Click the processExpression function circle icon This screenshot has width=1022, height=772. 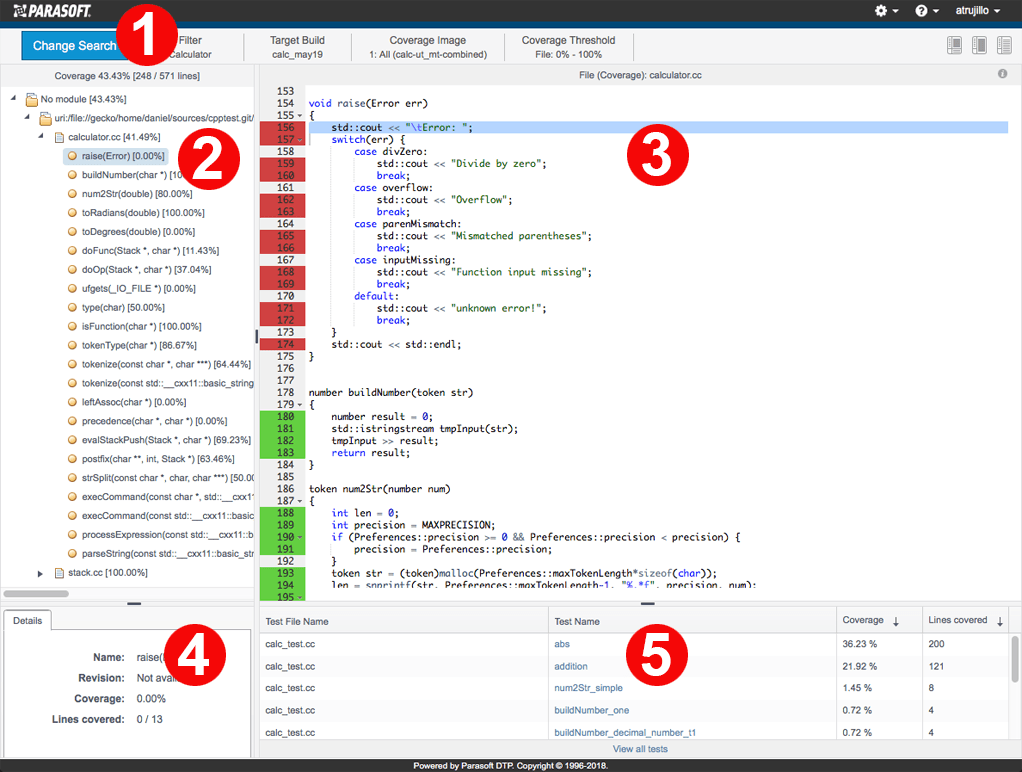72,534
